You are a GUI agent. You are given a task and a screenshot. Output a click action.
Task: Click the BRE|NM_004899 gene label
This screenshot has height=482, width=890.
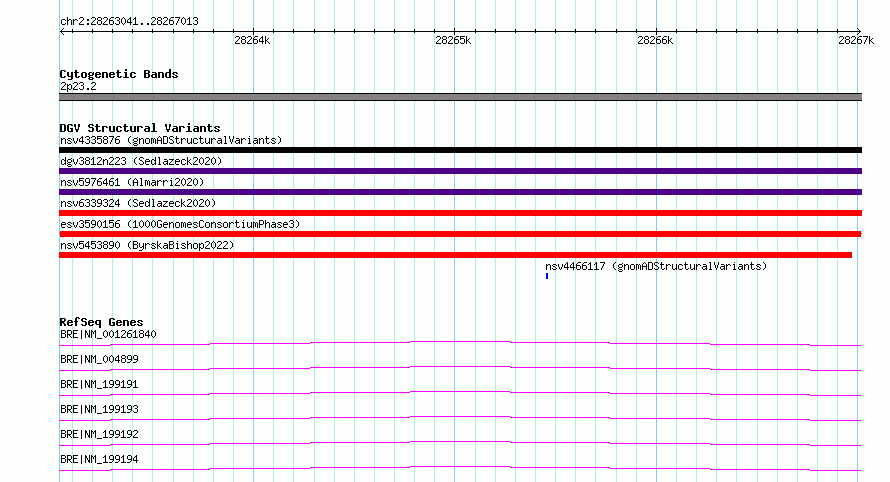click(x=99, y=359)
